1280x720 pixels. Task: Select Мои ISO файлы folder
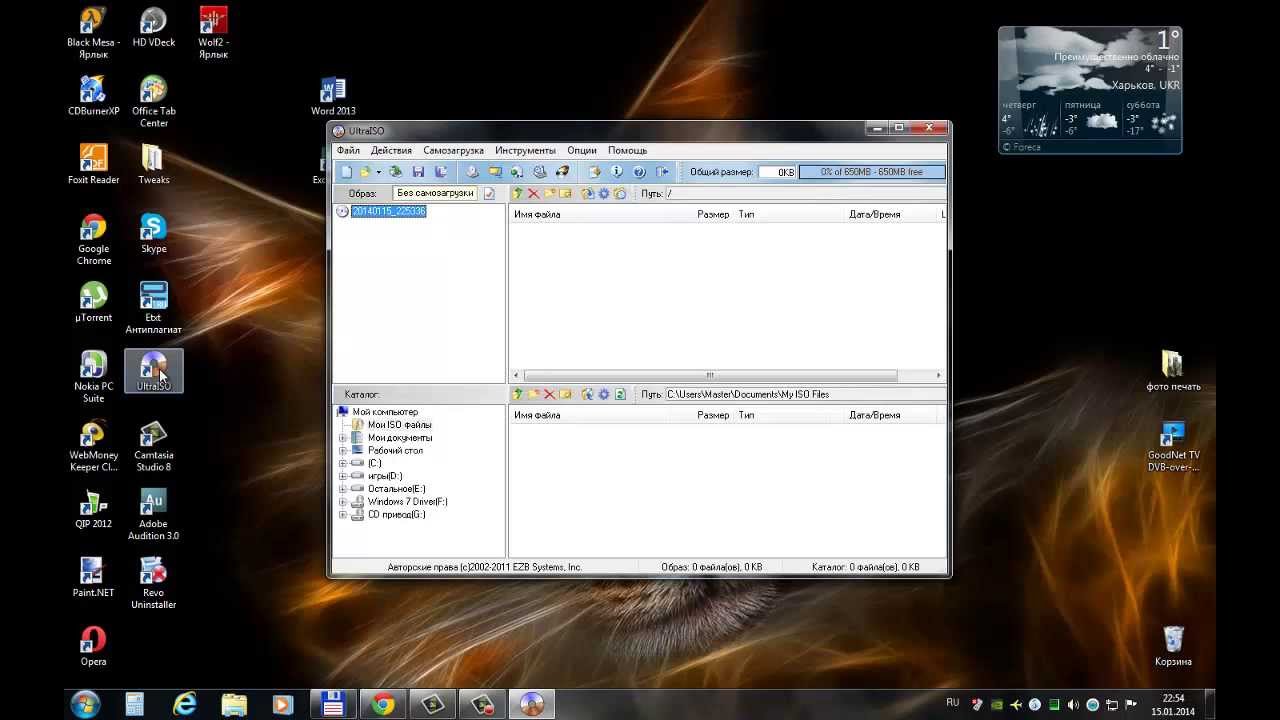click(x=399, y=425)
